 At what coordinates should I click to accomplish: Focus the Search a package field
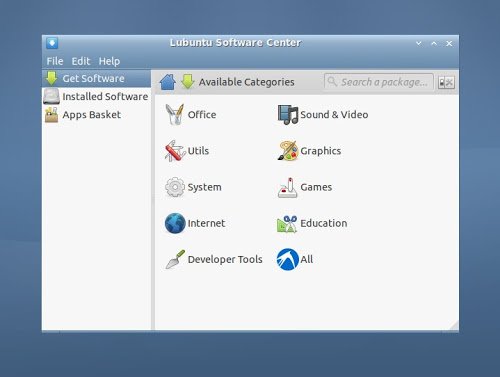tap(379, 82)
